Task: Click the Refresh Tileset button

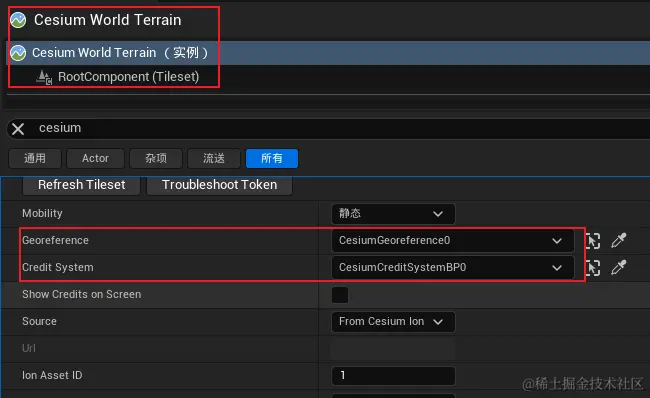Action: [x=82, y=185]
